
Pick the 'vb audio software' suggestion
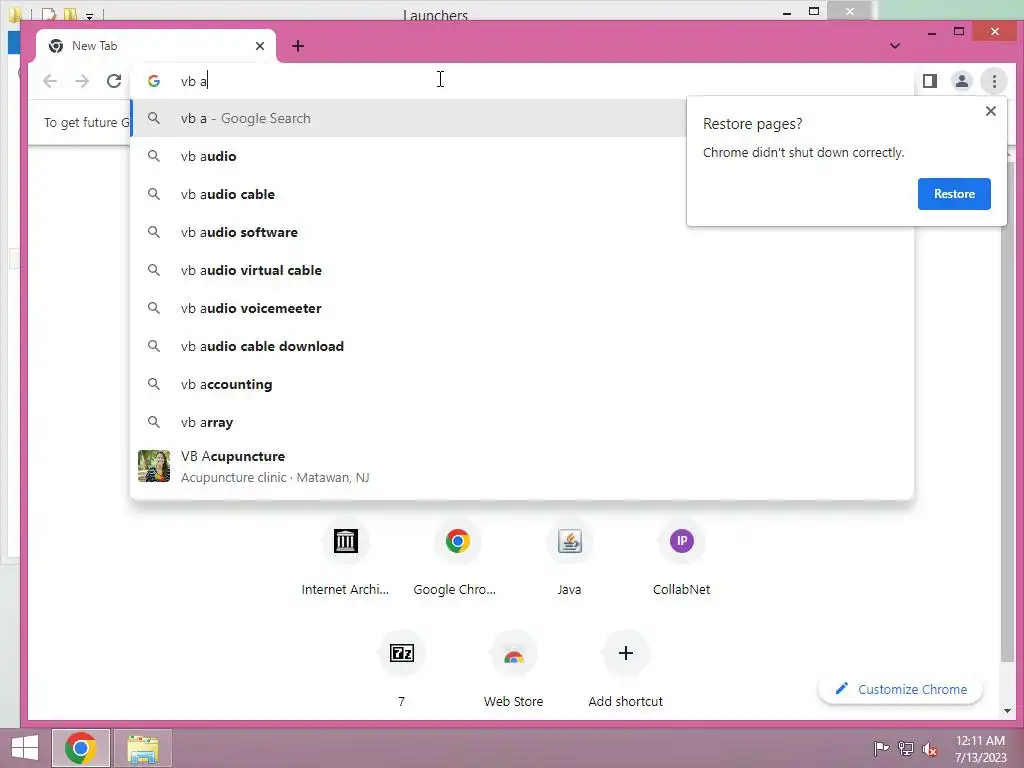click(x=522, y=232)
